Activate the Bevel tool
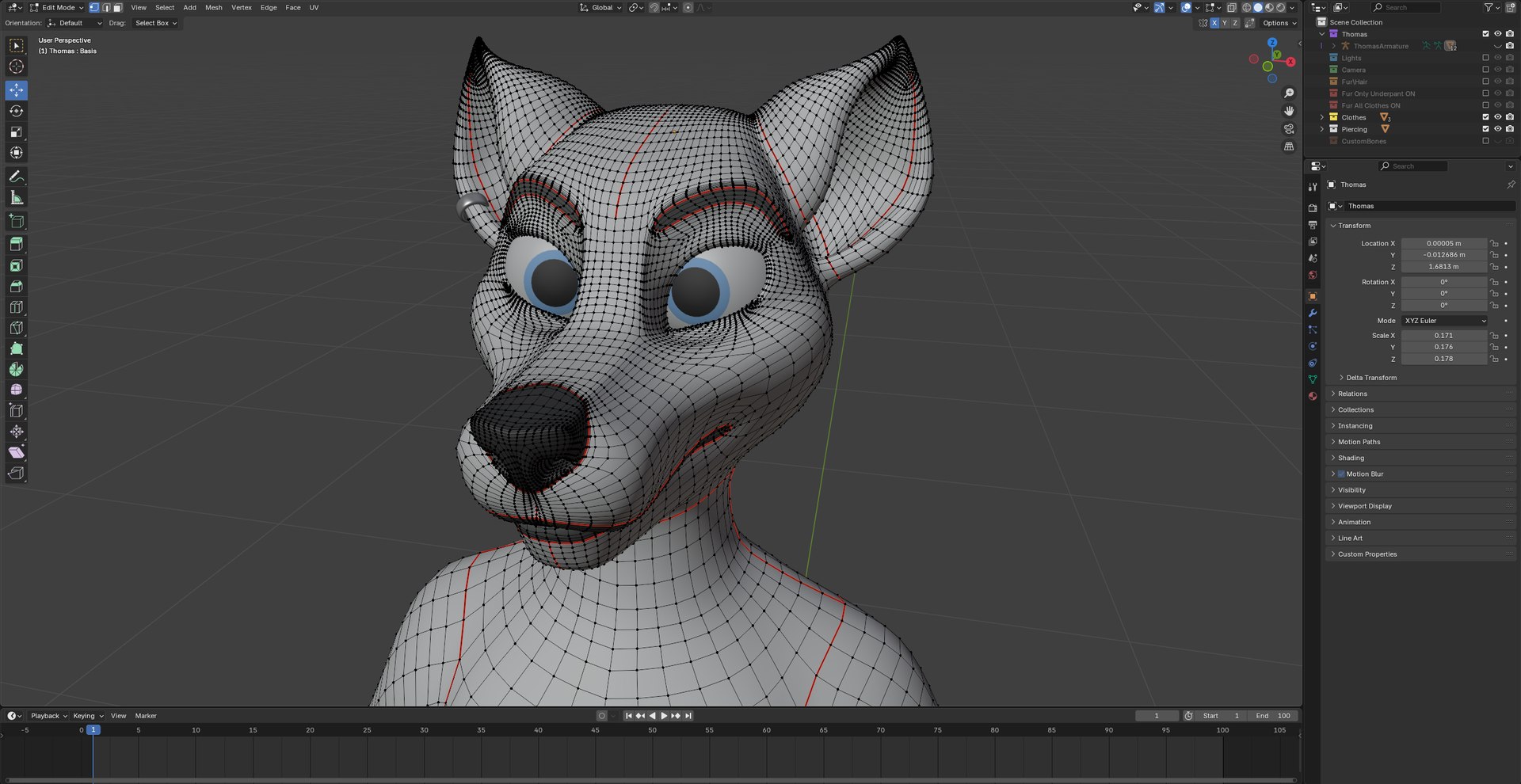This screenshot has width=1521, height=784. pyautogui.click(x=17, y=286)
